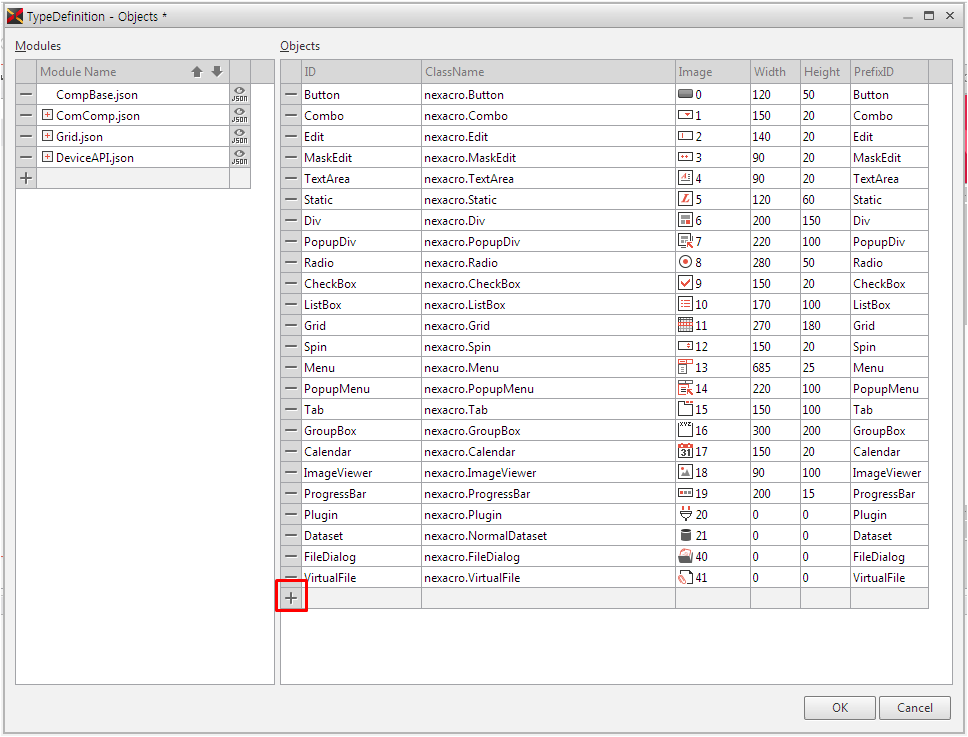The image size is (968, 737).
Task: Click the ClassName column header
Action: [547, 72]
